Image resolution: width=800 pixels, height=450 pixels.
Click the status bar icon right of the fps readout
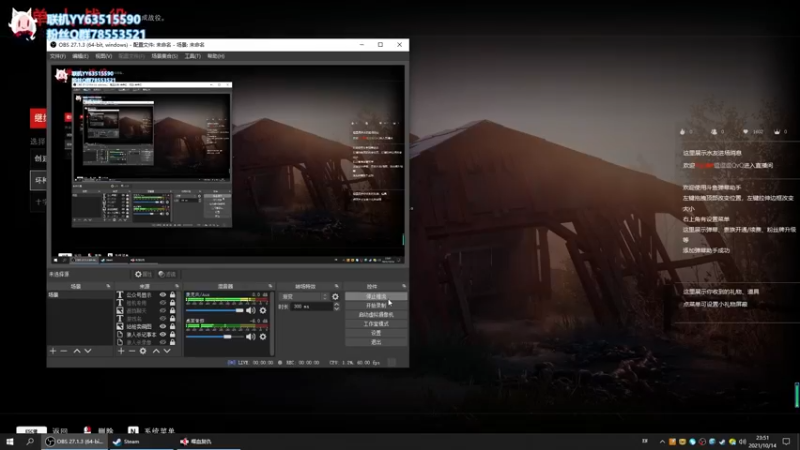click(391, 362)
